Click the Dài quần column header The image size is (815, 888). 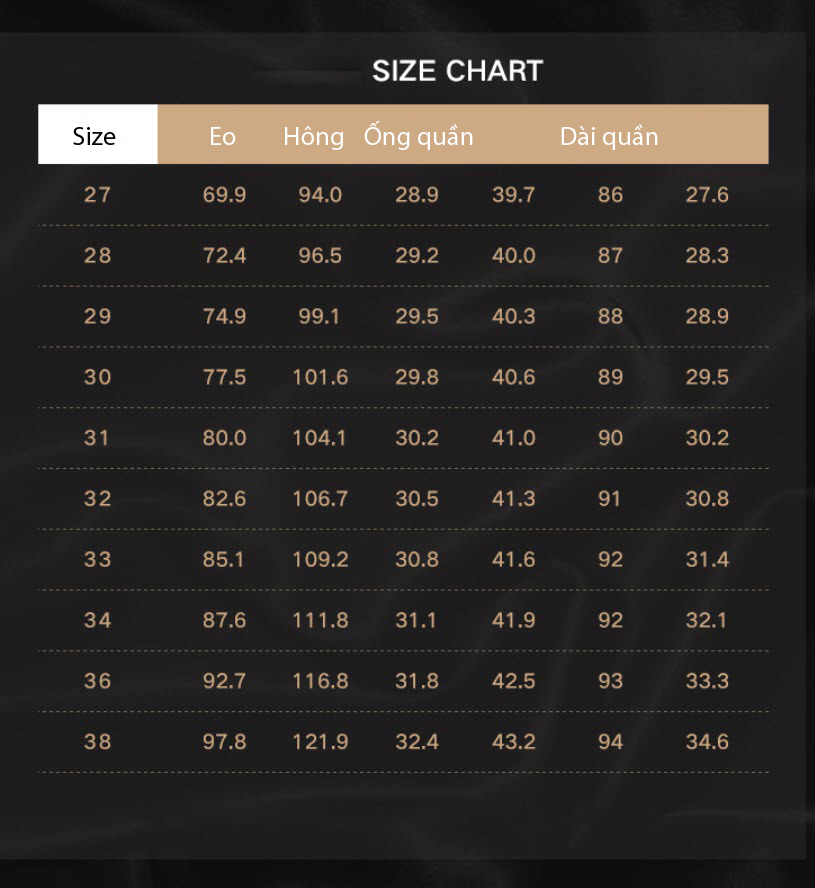click(609, 136)
